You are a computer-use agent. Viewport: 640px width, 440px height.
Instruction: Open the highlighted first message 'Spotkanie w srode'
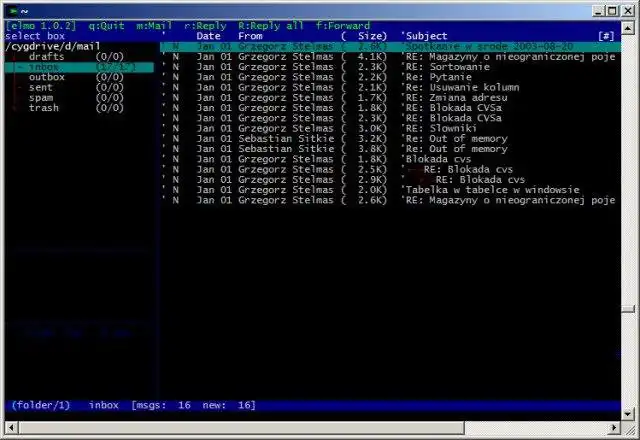pyautogui.click(x=390, y=47)
